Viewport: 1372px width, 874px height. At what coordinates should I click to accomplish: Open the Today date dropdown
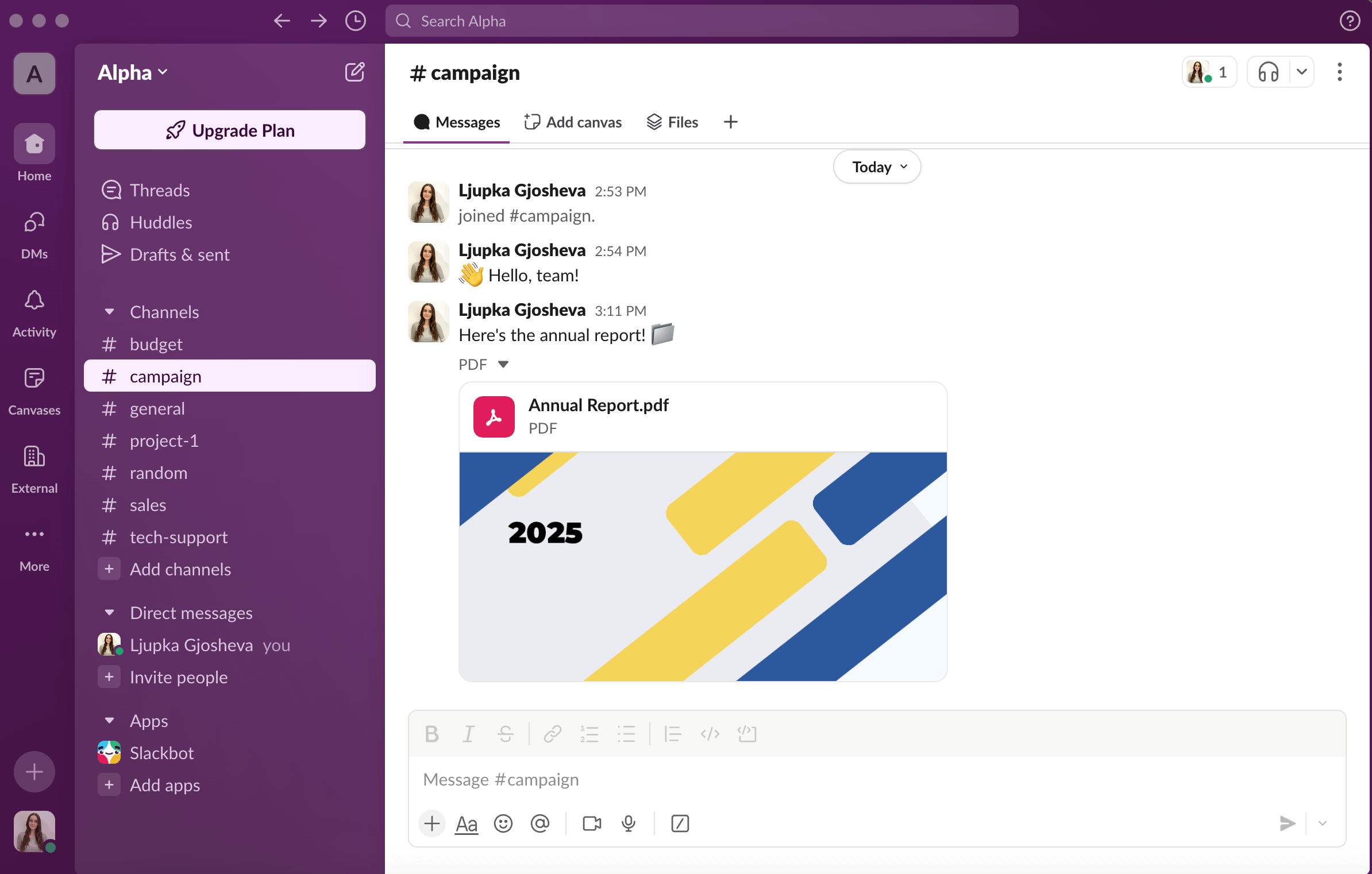(x=877, y=167)
